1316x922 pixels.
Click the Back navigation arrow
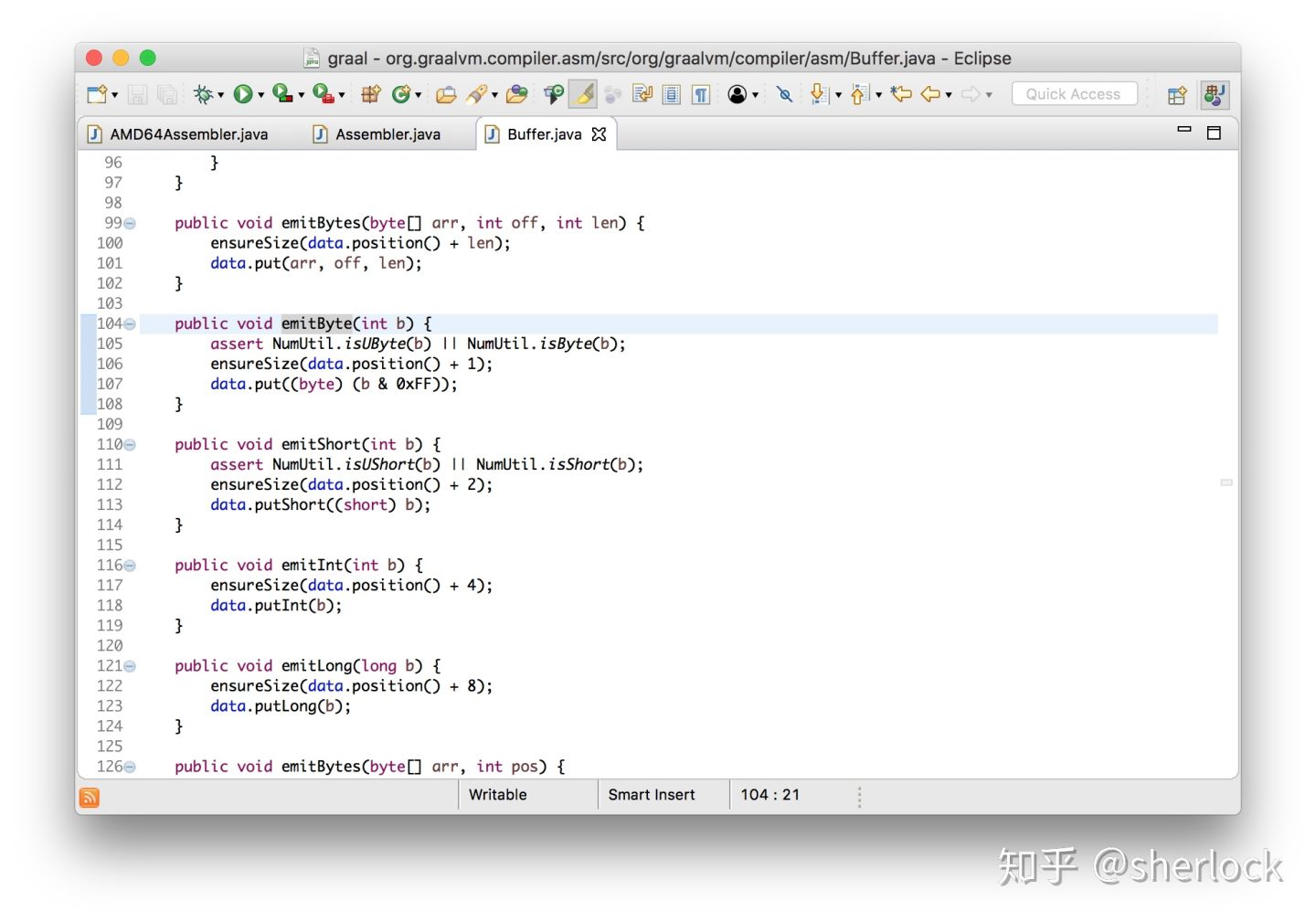(x=931, y=93)
